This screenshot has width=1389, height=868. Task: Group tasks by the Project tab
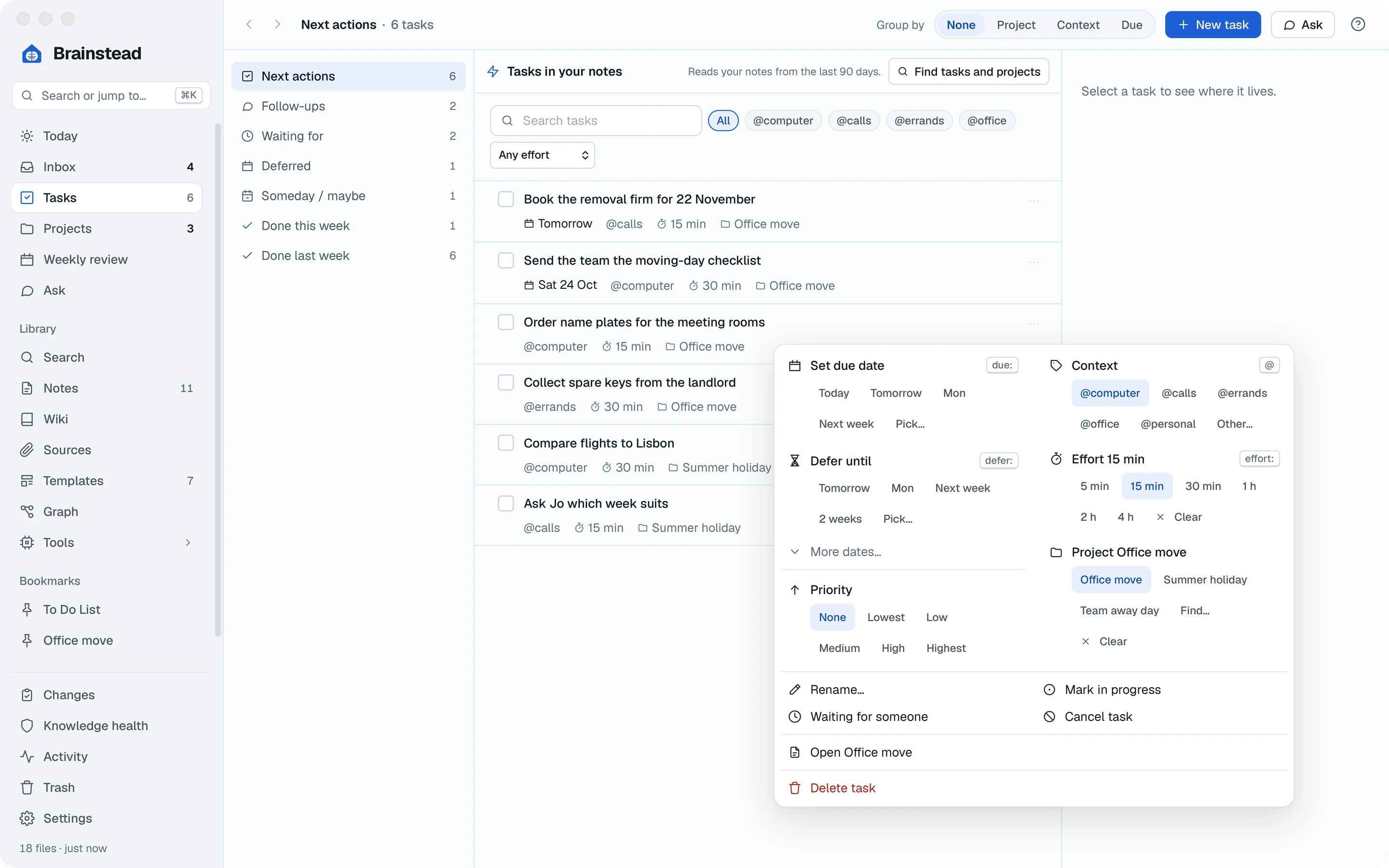tap(1015, 25)
